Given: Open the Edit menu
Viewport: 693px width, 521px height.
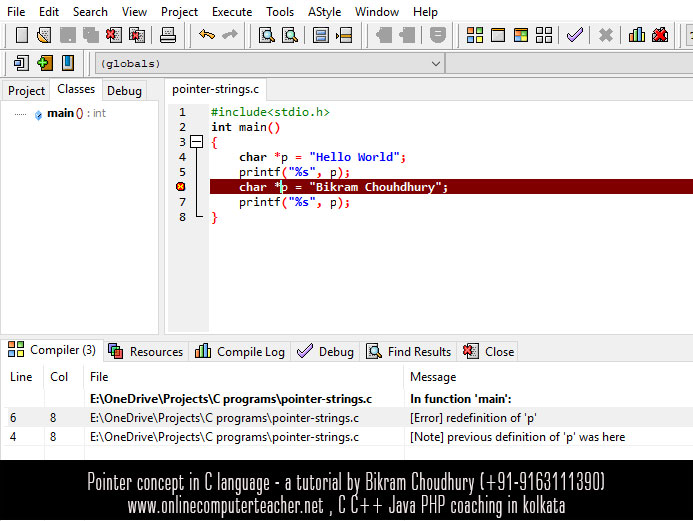Looking at the screenshot, I should click(49, 11).
